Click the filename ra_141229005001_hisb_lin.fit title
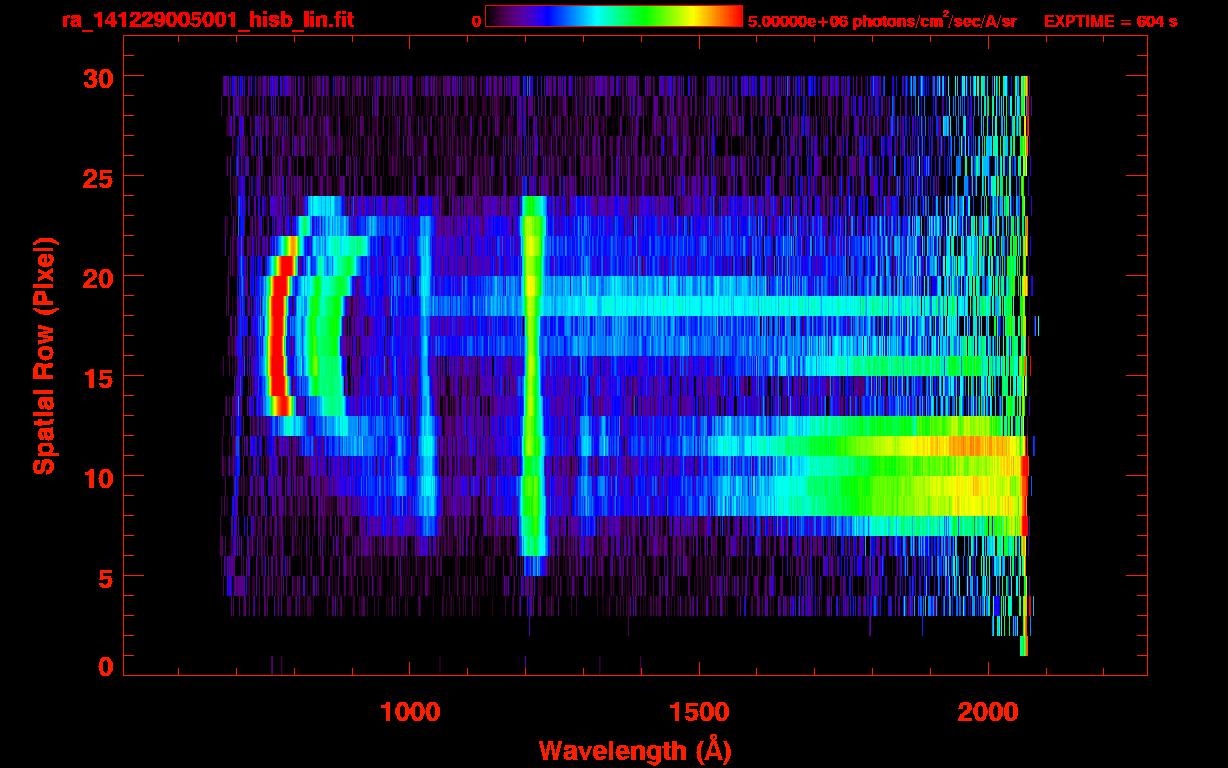This screenshot has height=768, width=1228. click(x=207, y=19)
